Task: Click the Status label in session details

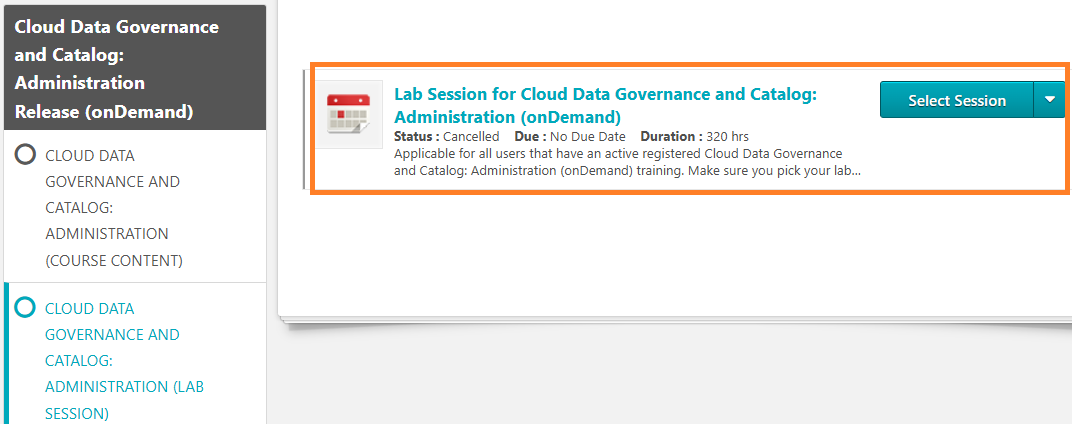Action: (x=416, y=136)
